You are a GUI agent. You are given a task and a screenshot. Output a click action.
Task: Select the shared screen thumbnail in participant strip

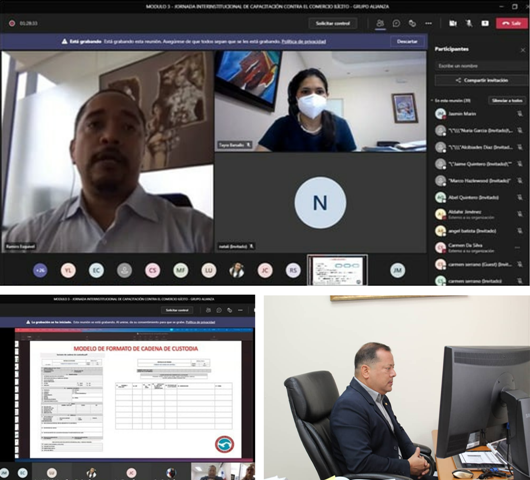337,270
